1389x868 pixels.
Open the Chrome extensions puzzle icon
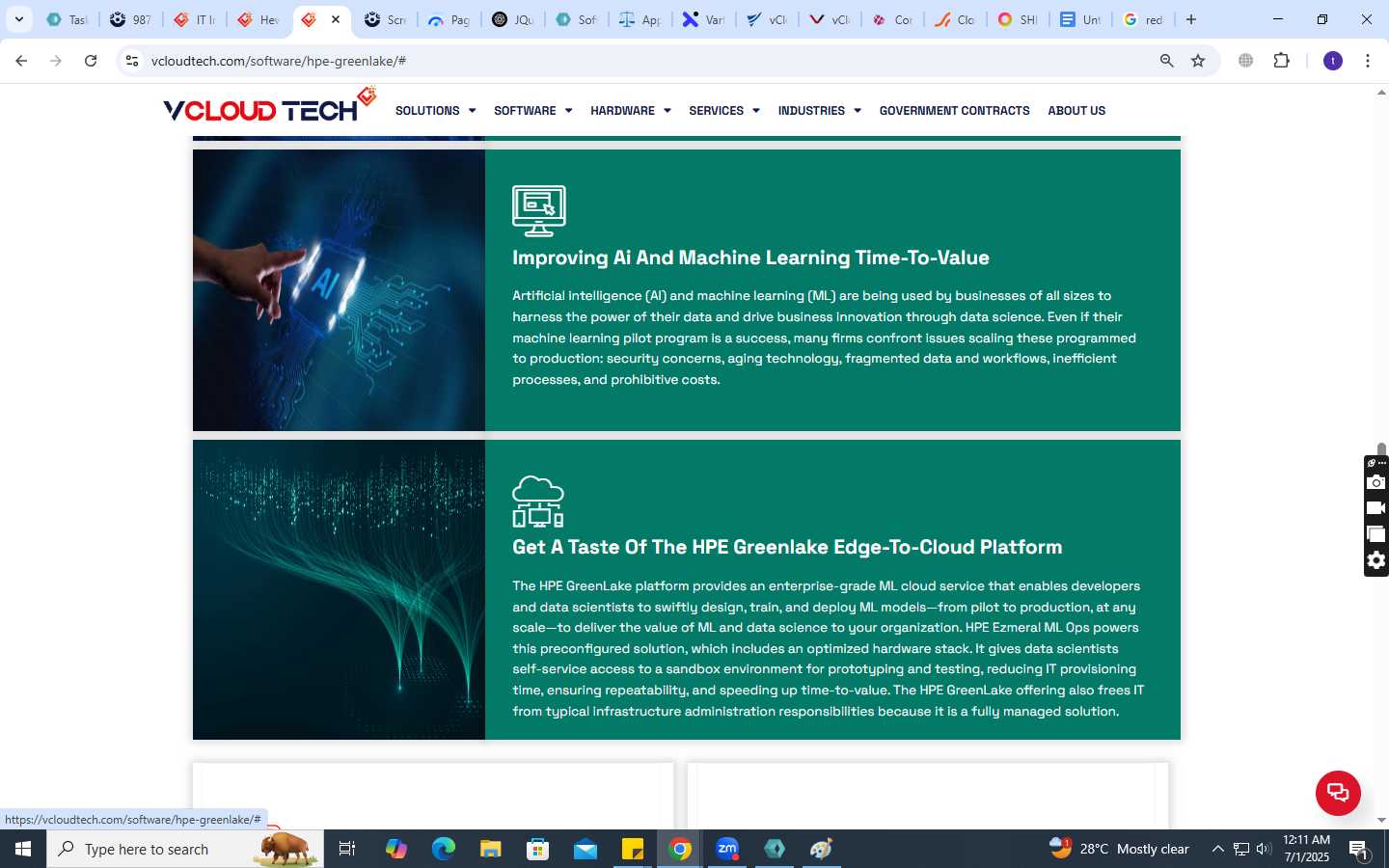pos(1282,61)
